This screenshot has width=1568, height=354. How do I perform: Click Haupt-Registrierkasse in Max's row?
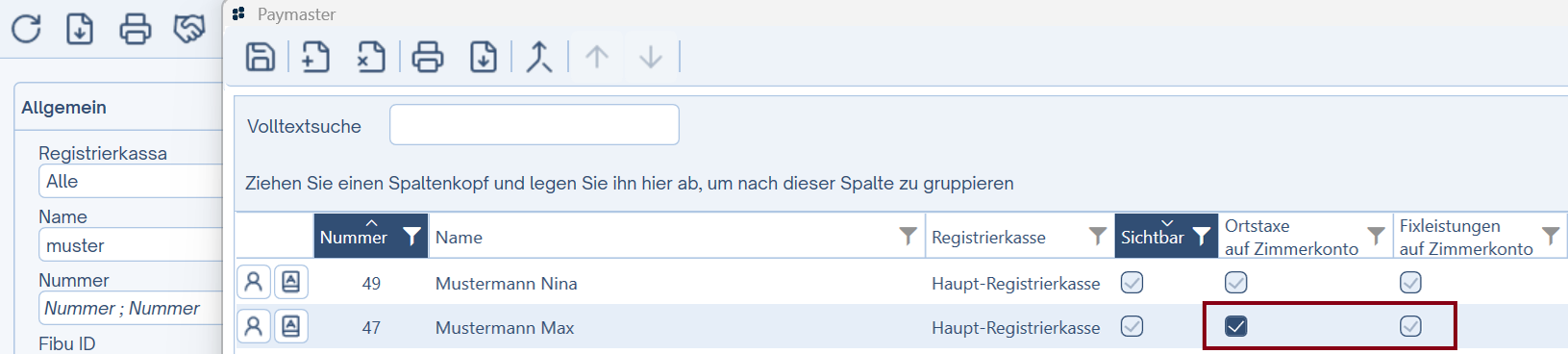click(x=1015, y=327)
